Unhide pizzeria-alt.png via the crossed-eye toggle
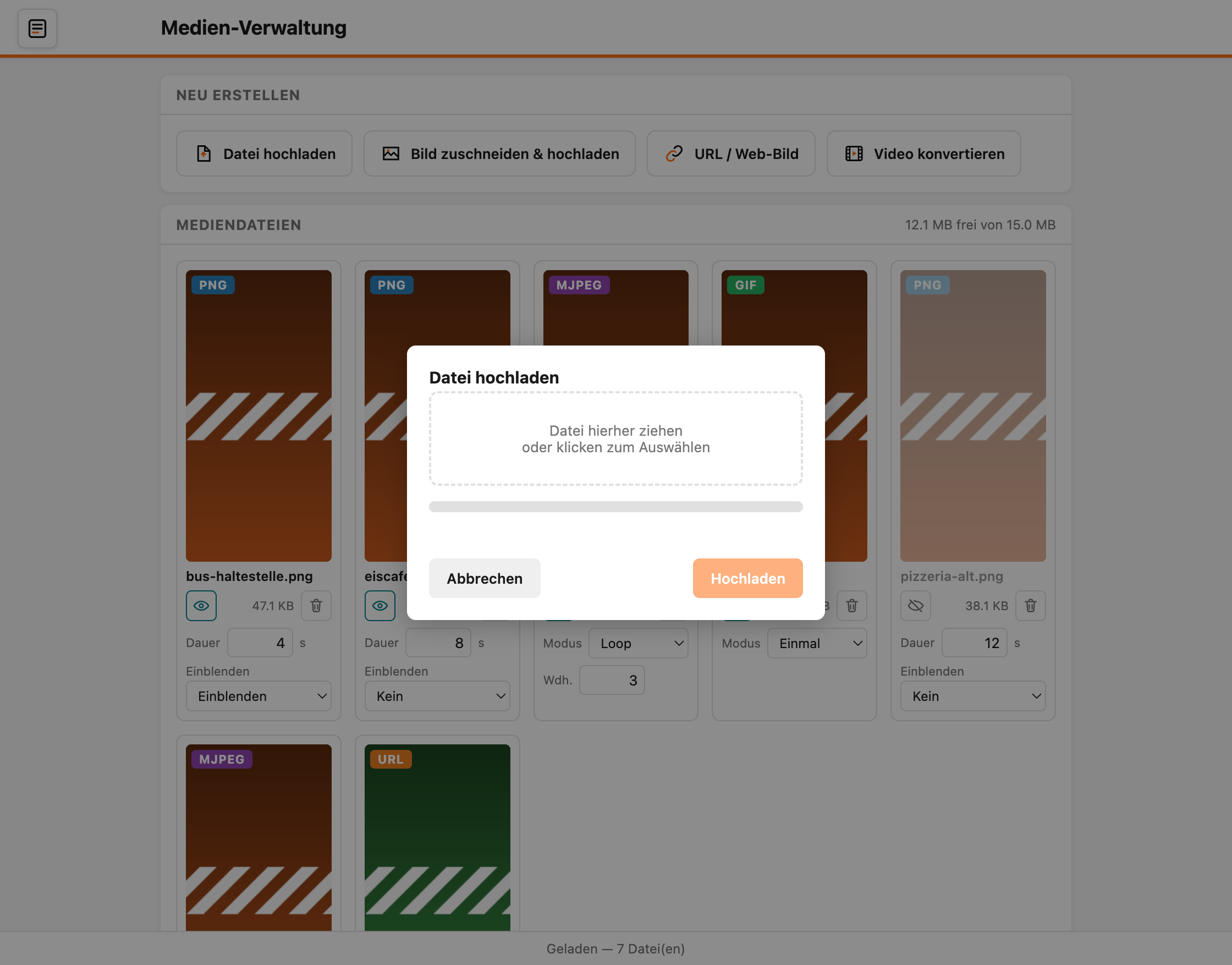Screen dimensions: 1232x965 915,606
